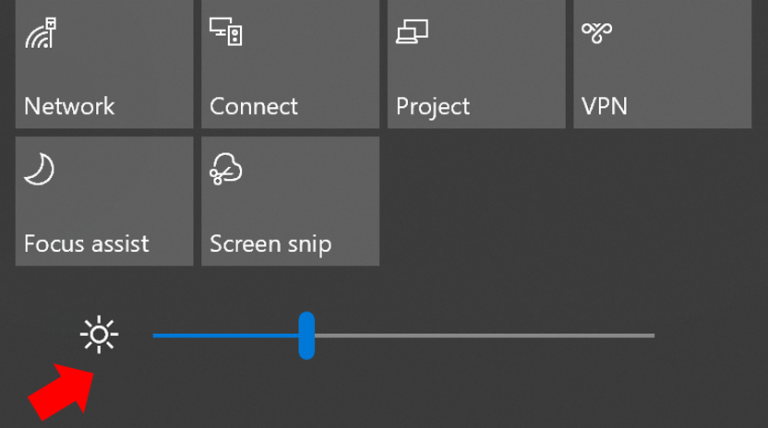Click the "Project" text label
768x428 pixels.
pyautogui.click(x=432, y=107)
